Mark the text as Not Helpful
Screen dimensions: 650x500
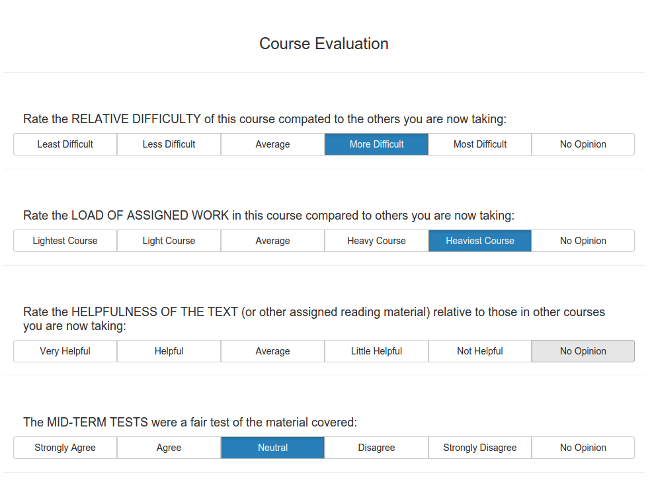click(x=480, y=351)
